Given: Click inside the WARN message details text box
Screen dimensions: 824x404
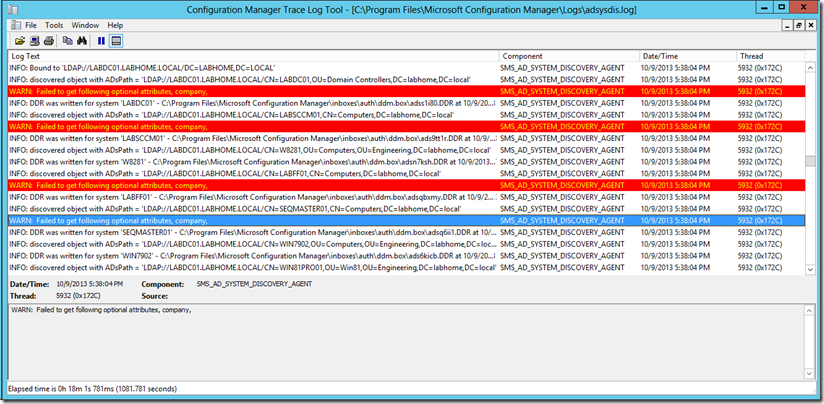Looking at the screenshot, I should point(406,341).
